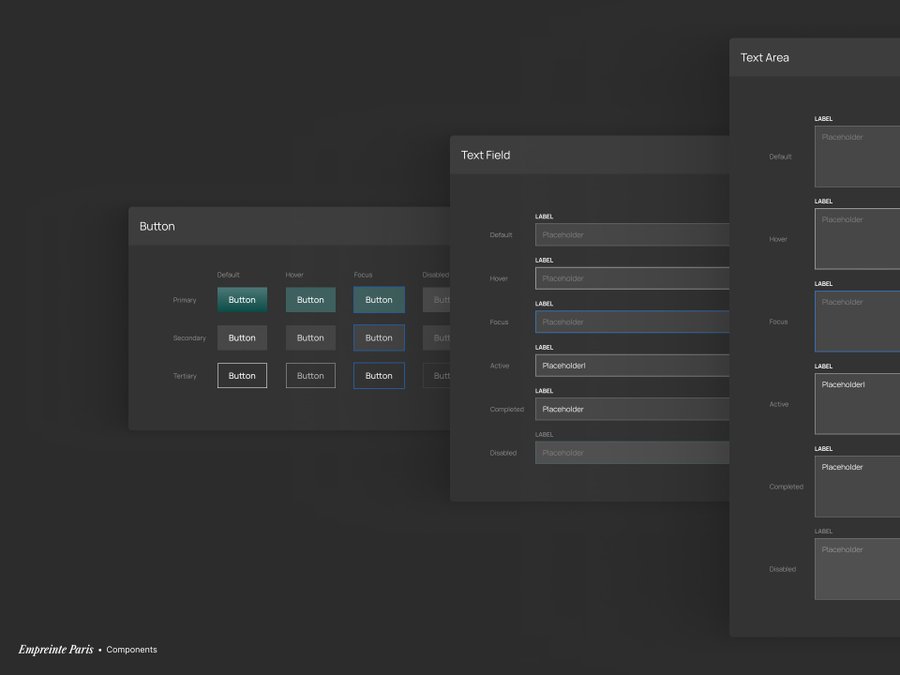This screenshot has height=675, width=900.
Task: Click the Primary Default teal button
Action: [x=242, y=300]
